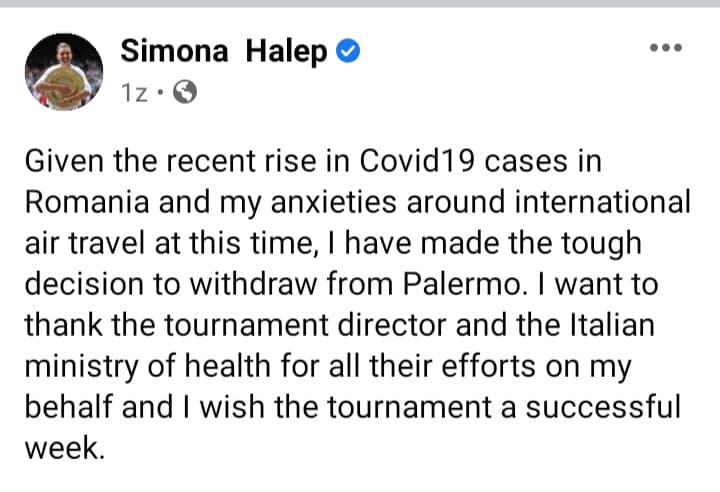Open the three-dot post options menu
This screenshot has height=492, width=720.
pos(666,47)
